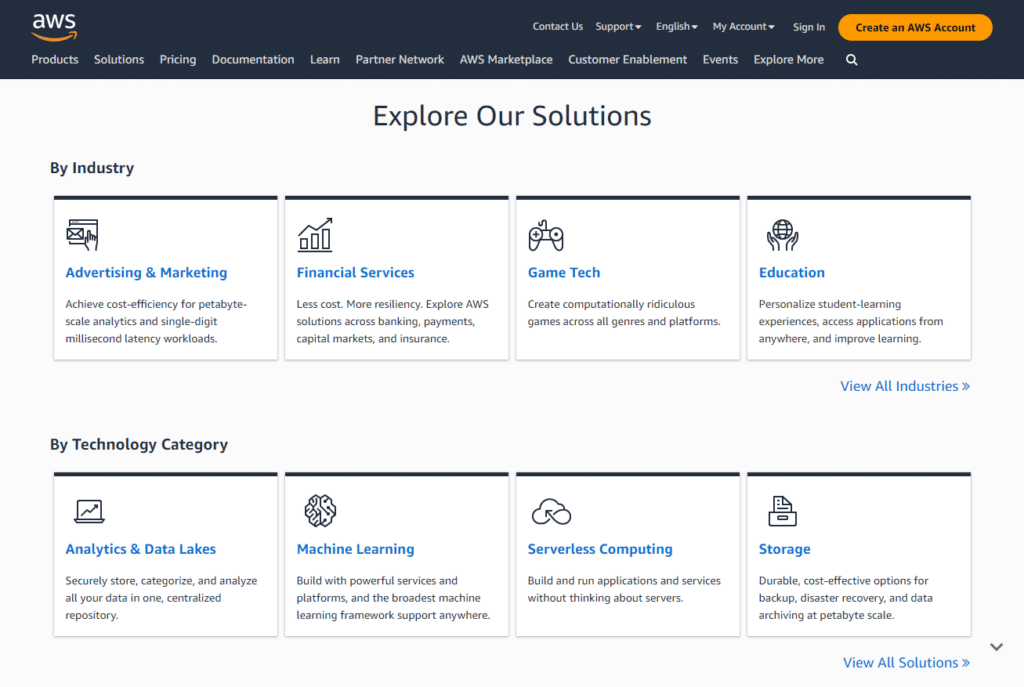The height and width of the screenshot is (687, 1024).
Task: Open the Advertising & Marketing link
Action: (x=146, y=272)
